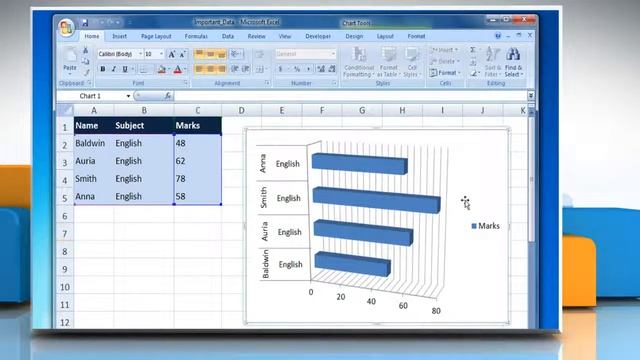Click the Marks legend entry
Screen dimensions: 640x360
(485, 226)
